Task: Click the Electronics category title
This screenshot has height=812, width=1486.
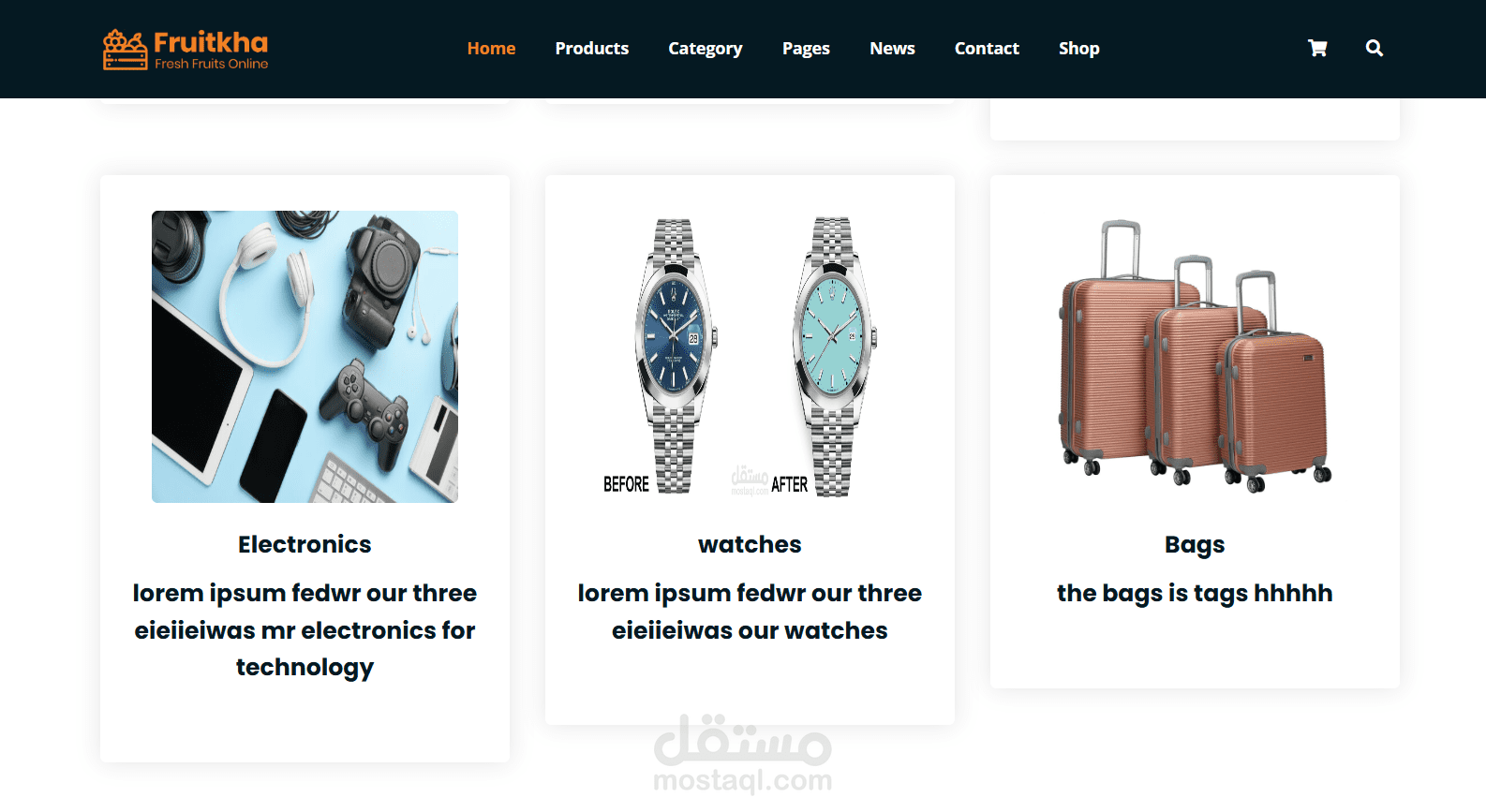Action: [305, 544]
